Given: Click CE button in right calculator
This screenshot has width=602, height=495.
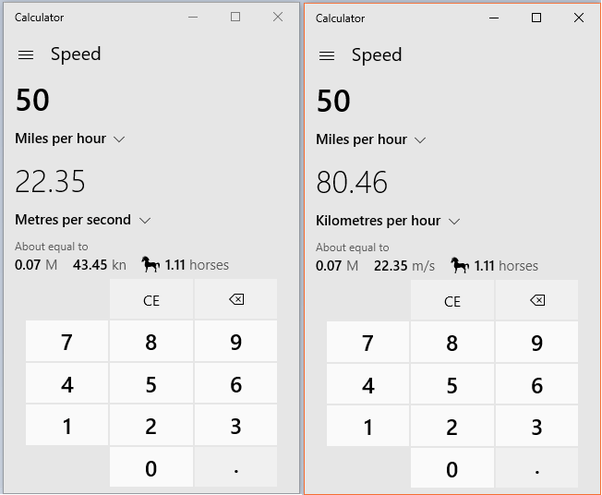Looking at the screenshot, I should 452,301.
